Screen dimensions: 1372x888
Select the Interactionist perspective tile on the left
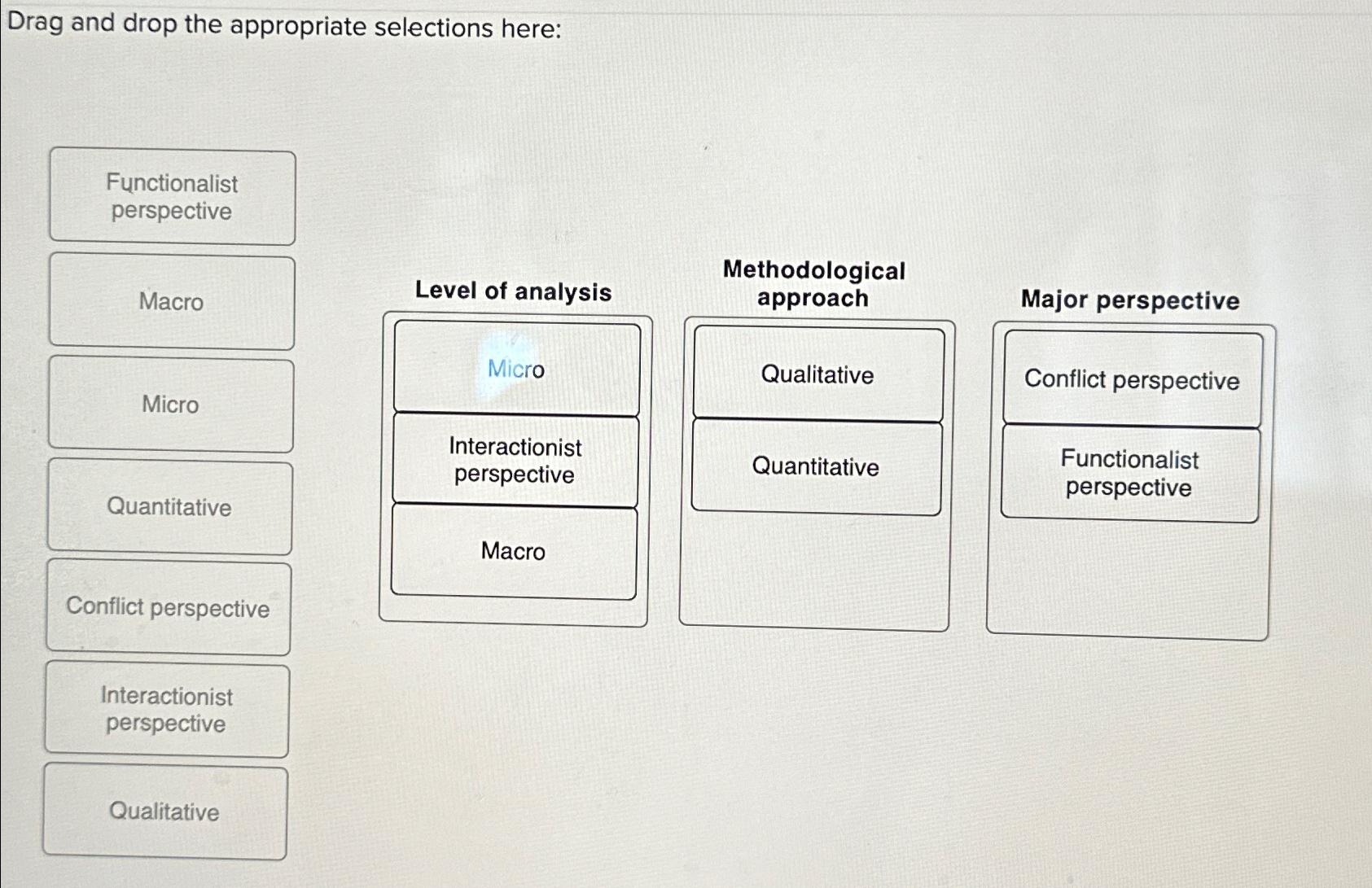point(167,709)
